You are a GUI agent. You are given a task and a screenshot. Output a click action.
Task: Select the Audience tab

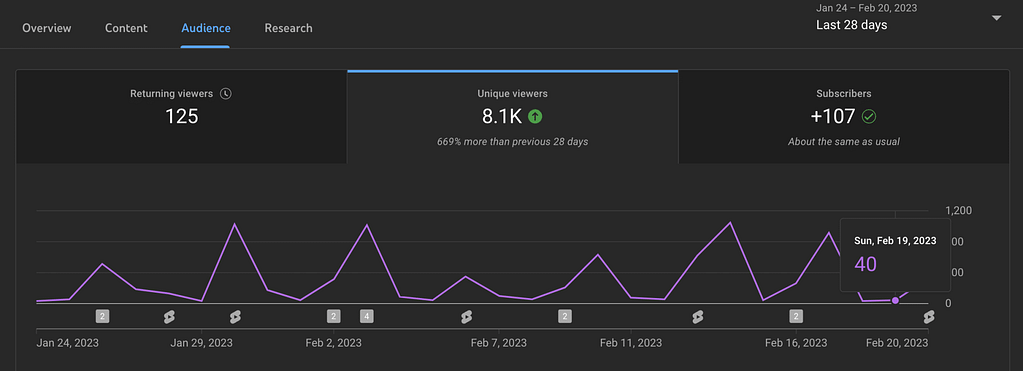[206, 28]
